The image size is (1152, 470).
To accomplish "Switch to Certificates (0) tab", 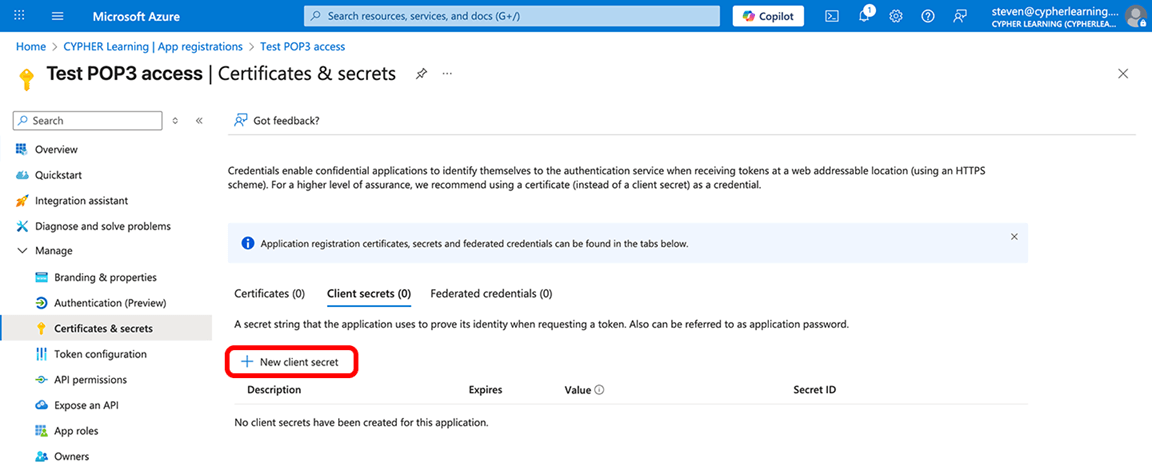I will pos(269,294).
